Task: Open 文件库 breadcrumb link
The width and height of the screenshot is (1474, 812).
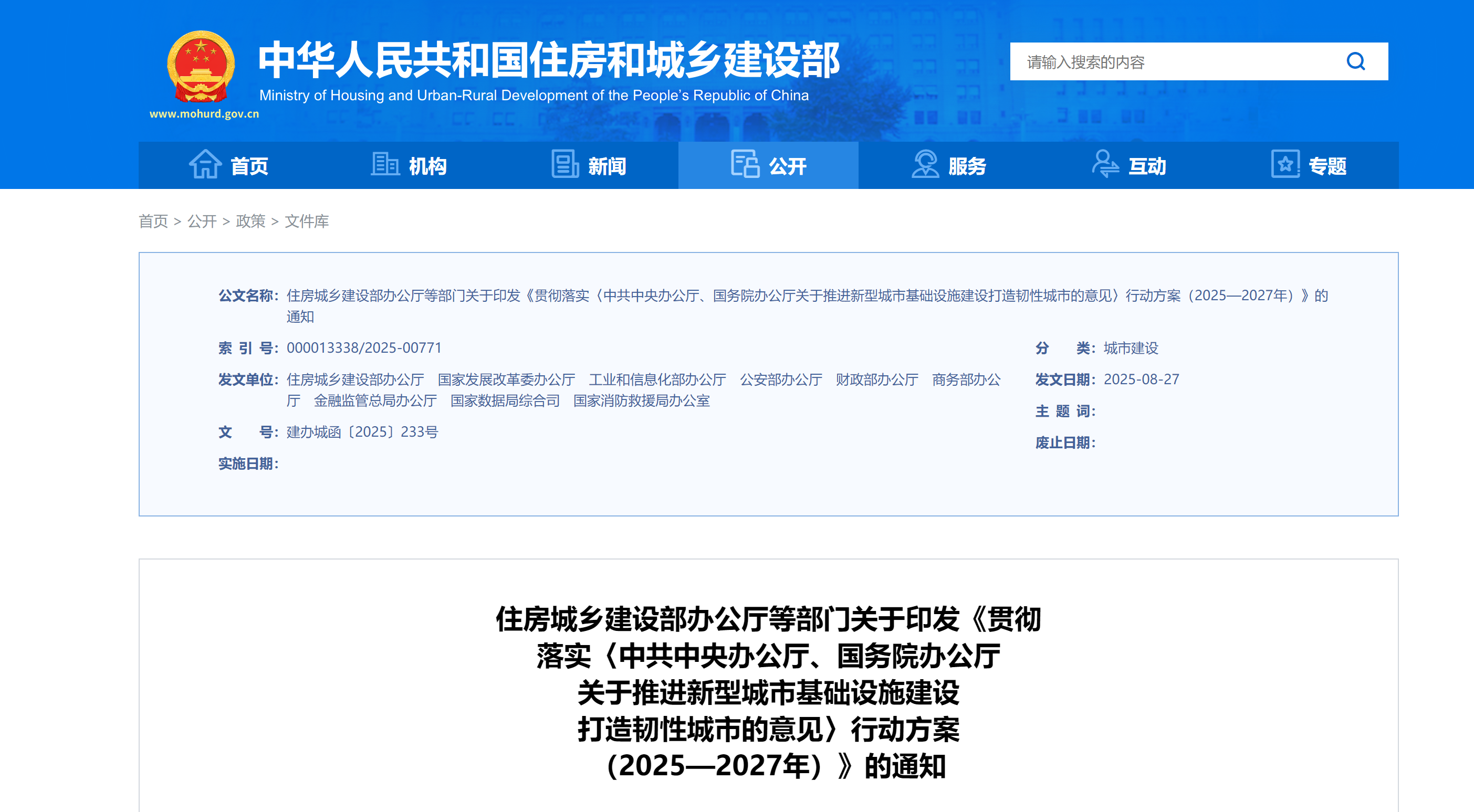Action: point(307,222)
